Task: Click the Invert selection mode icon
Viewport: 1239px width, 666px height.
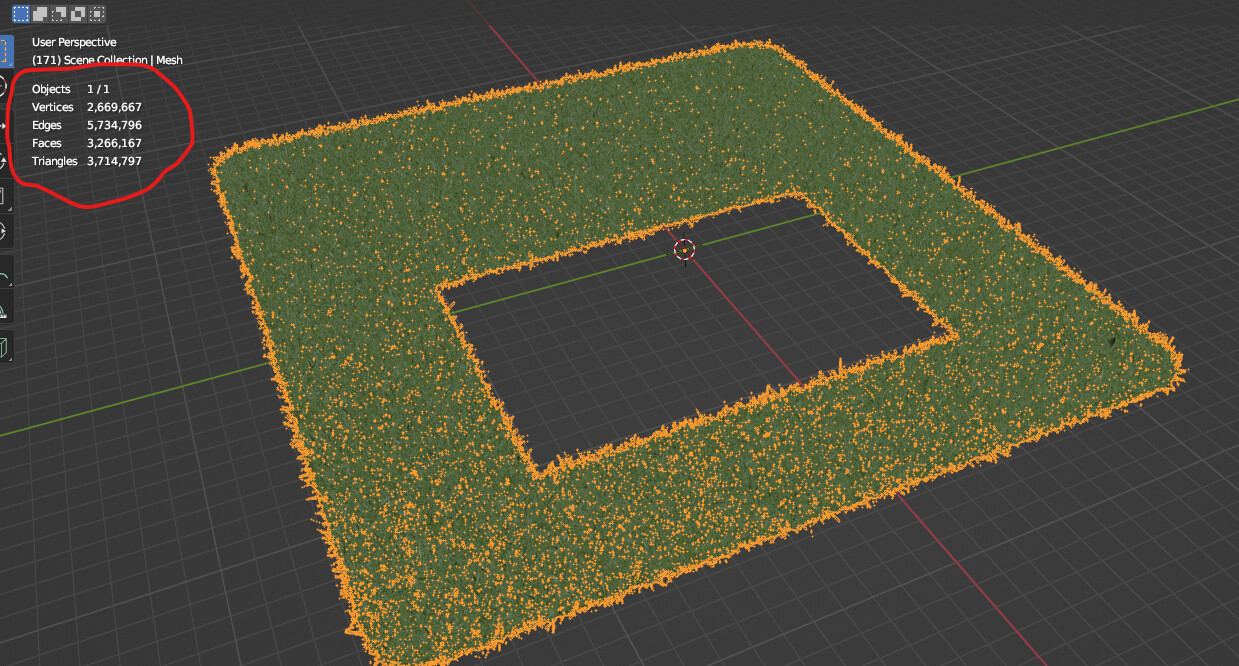Action: tap(76, 14)
